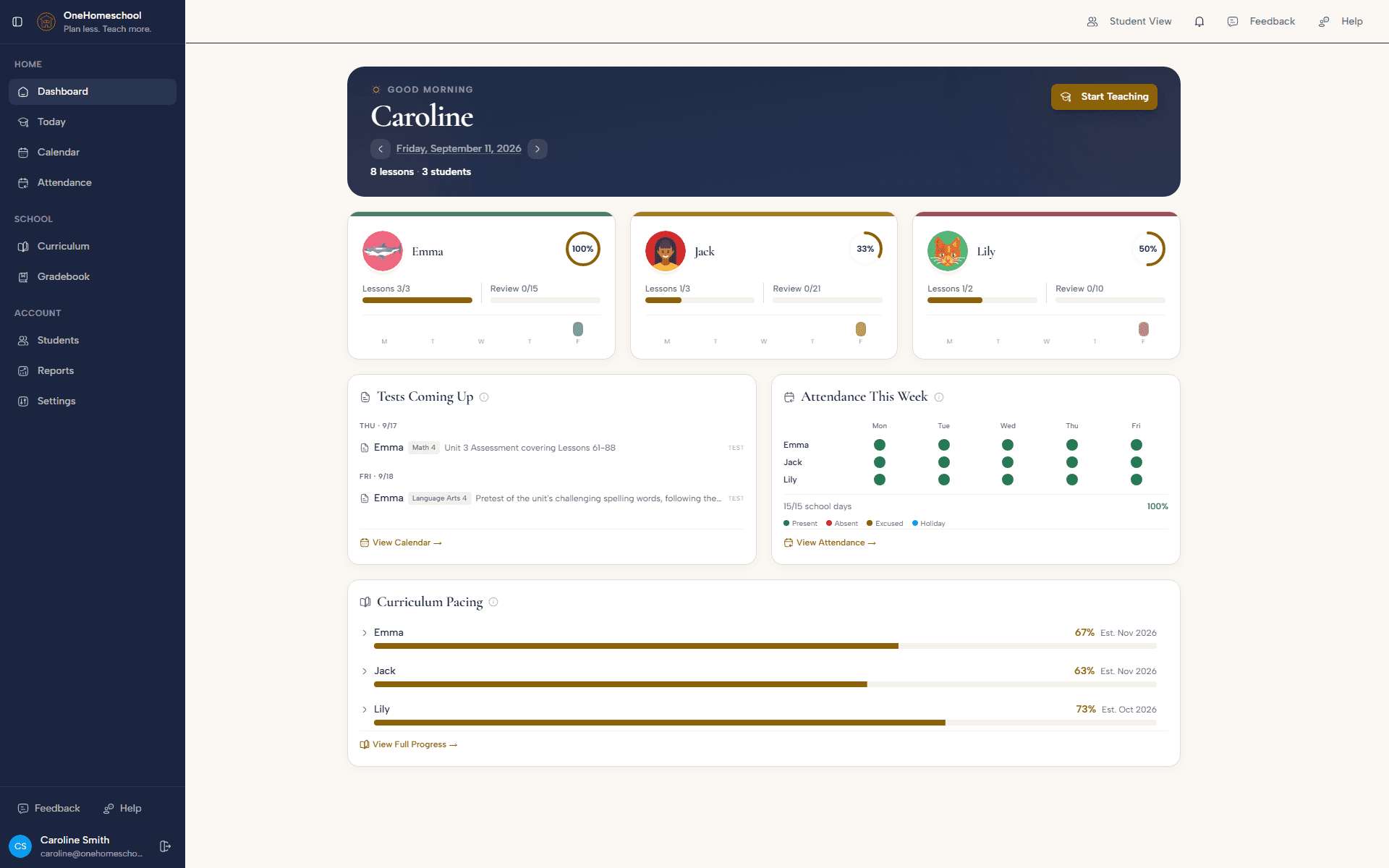The height and width of the screenshot is (868, 1389).
Task: Expand Lily's curriculum pacing row
Action: coord(365,710)
